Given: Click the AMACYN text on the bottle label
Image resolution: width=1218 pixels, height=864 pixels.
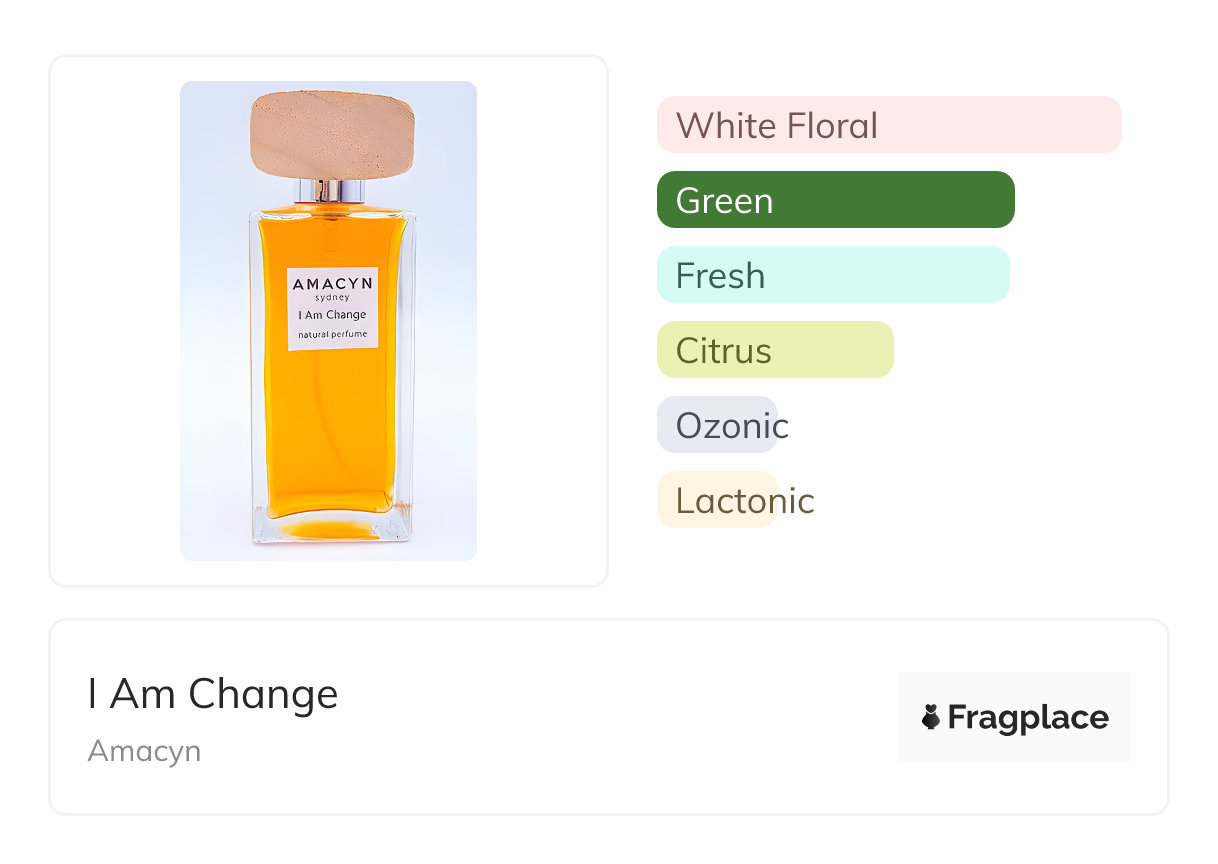Looking at the screenshot, I should click(x=332, y=284).
